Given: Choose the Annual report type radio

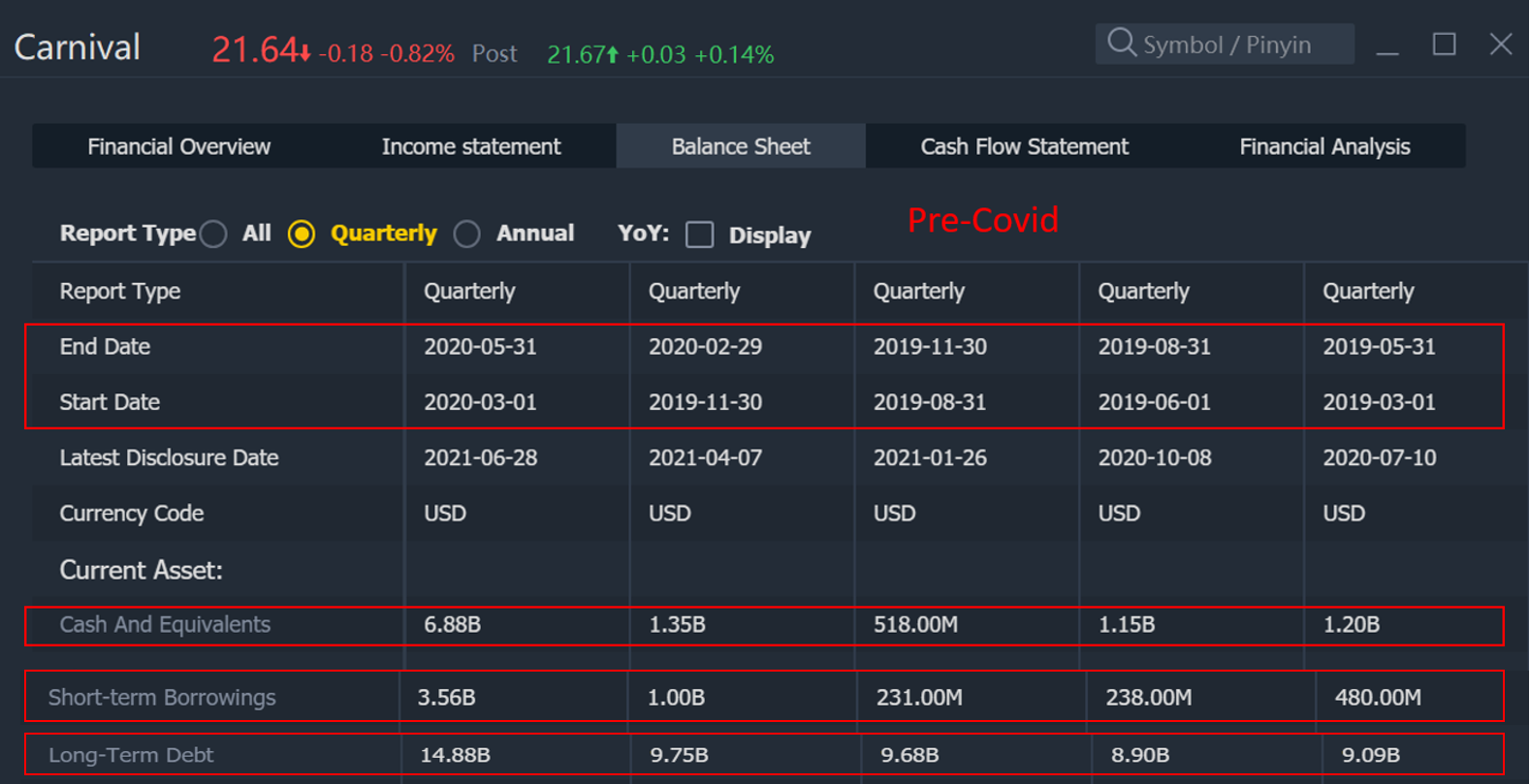Looking at the screenshot, I should tap(467, 234).
